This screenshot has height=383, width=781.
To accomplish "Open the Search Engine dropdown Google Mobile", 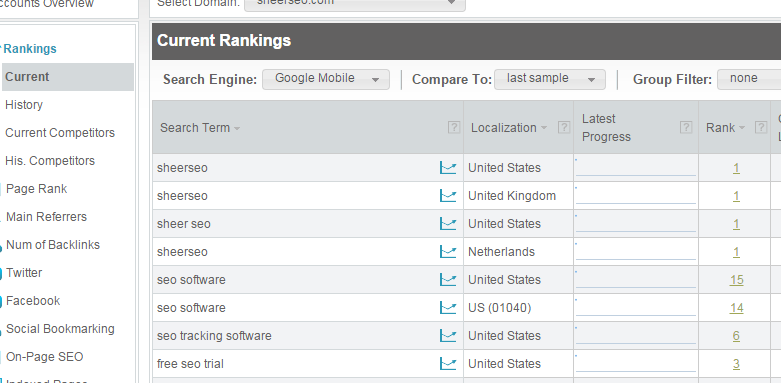I will click(x=326, y=79).
